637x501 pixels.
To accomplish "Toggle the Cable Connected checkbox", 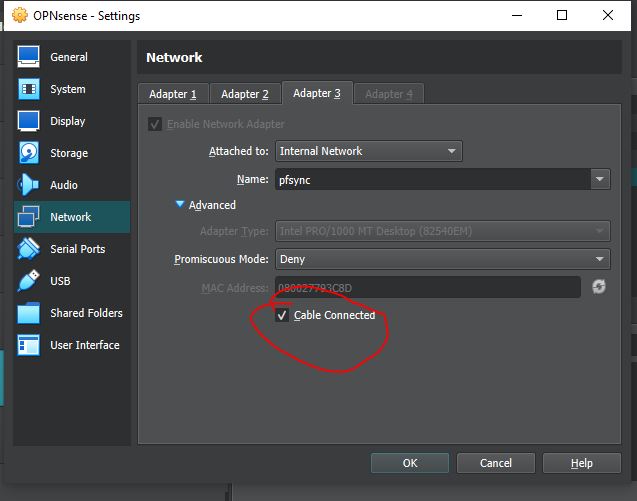I will coord(282,315).
